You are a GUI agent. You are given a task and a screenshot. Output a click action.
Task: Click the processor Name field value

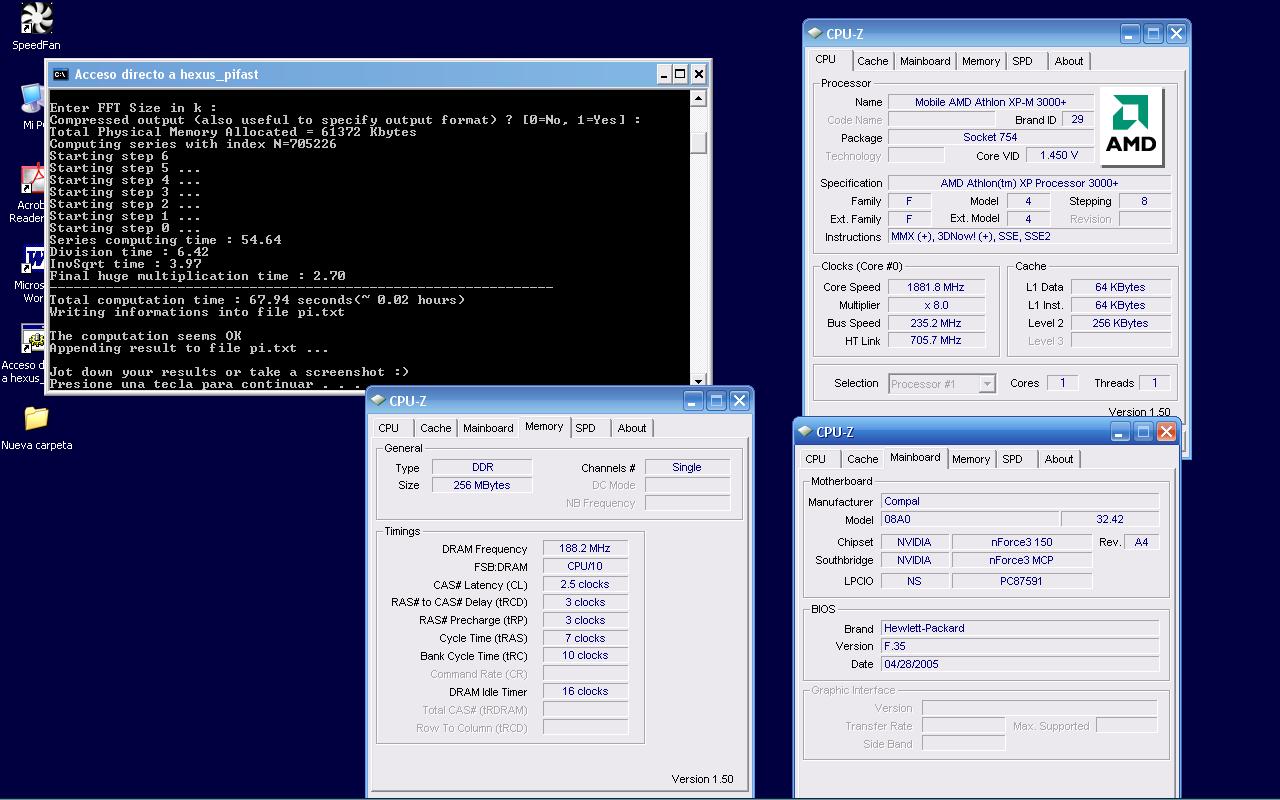pyautogui.click(x=990, y=102)
